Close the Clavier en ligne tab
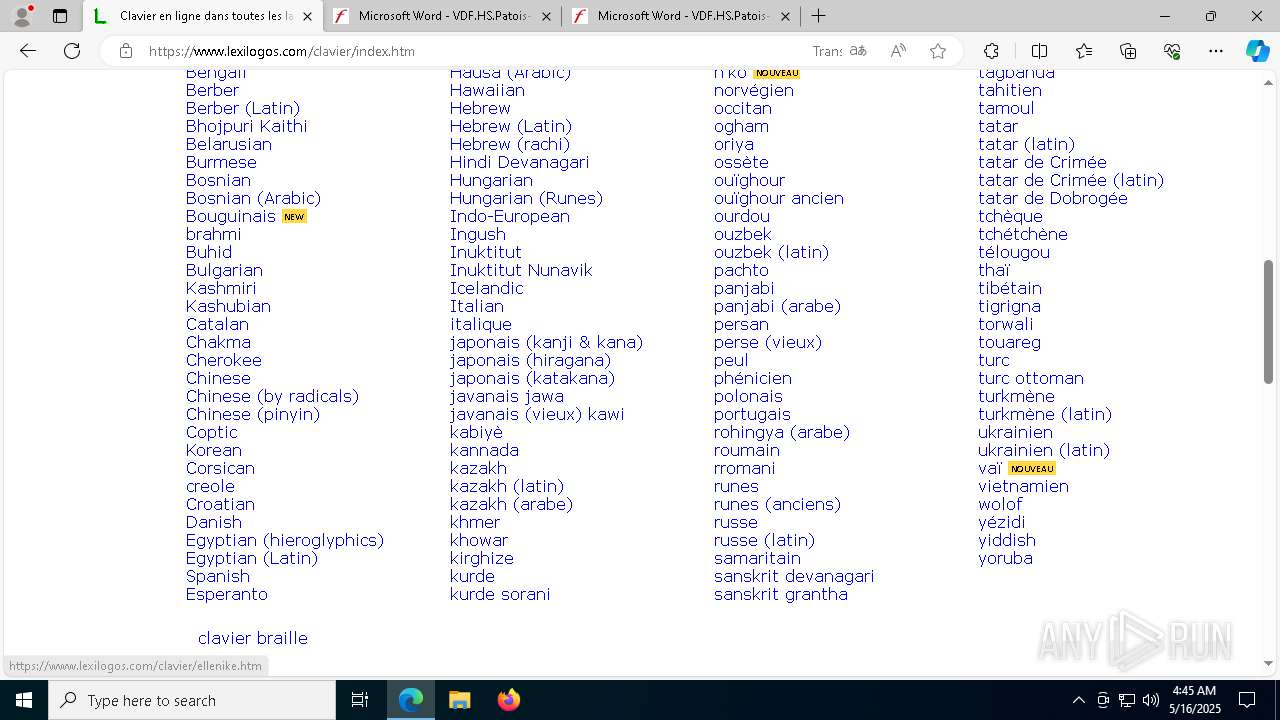Screen dimensions: 1280x720 pyautogui.click(x=307, y=16)
